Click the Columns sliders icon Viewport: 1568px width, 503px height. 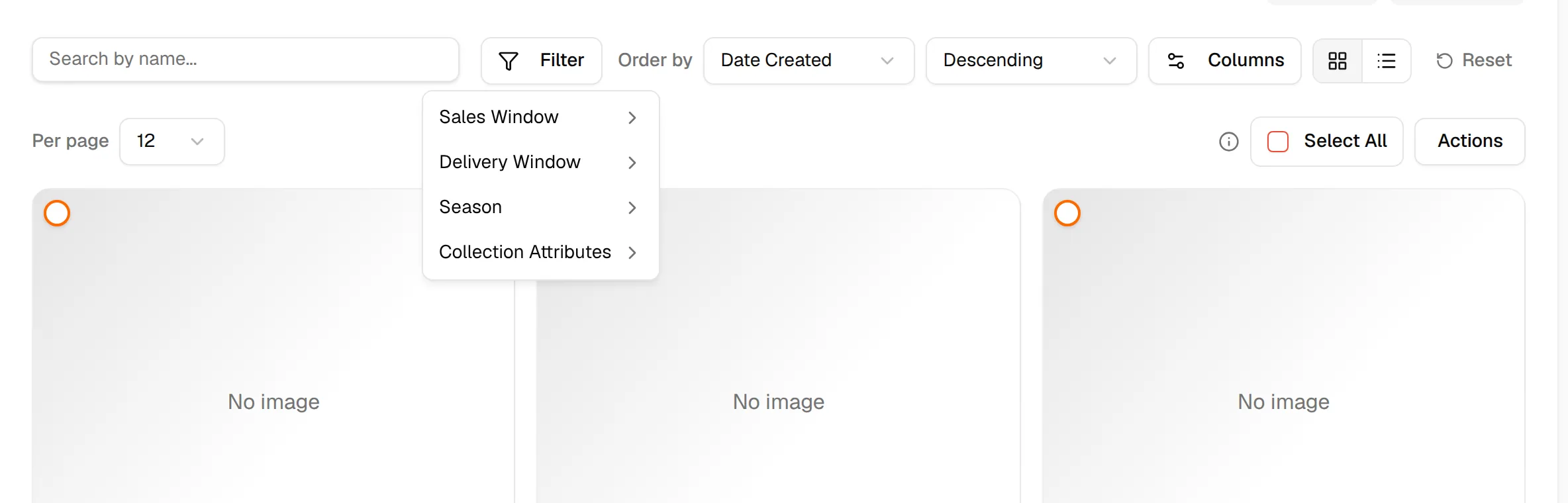1176,61
